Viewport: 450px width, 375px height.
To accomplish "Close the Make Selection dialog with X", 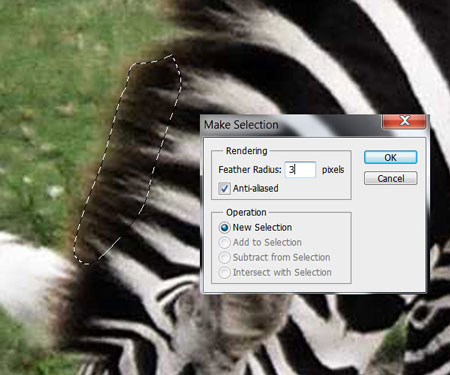I will pyautogui.click(x=404, y=121).
